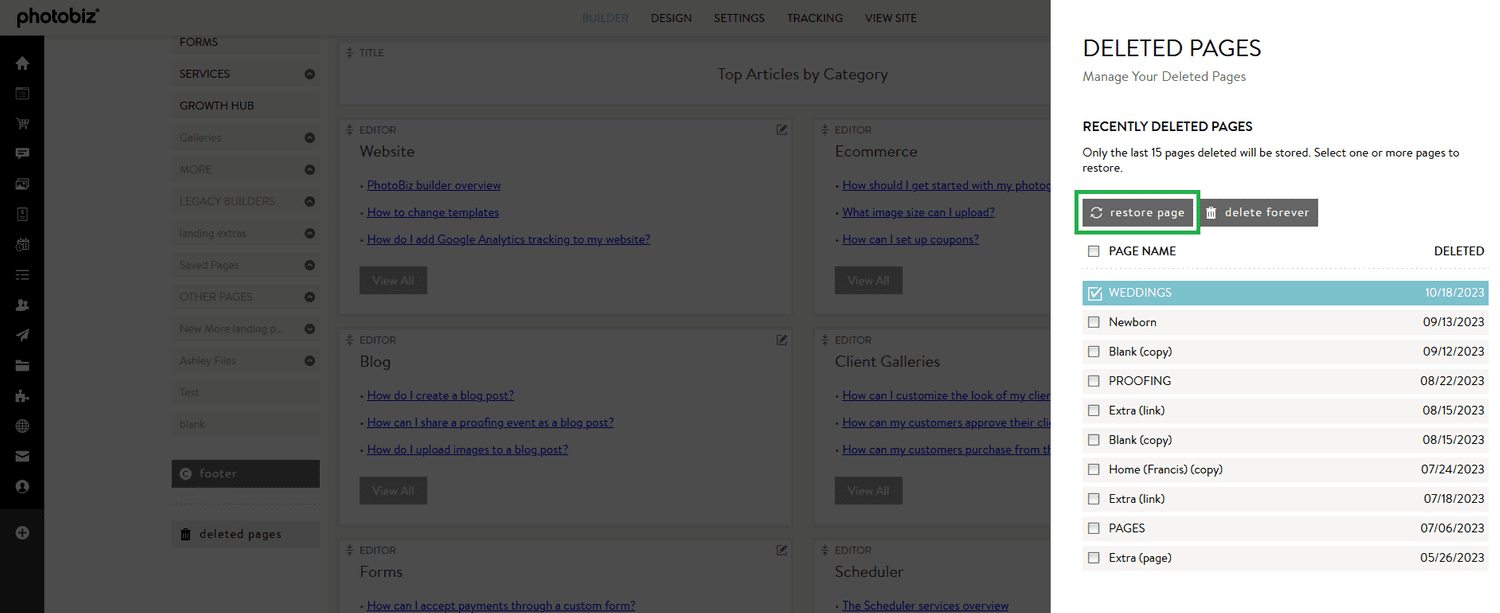1500x613 pixels.
Task: Toggle the landing extras group arrow
Action: click(309, 233)
